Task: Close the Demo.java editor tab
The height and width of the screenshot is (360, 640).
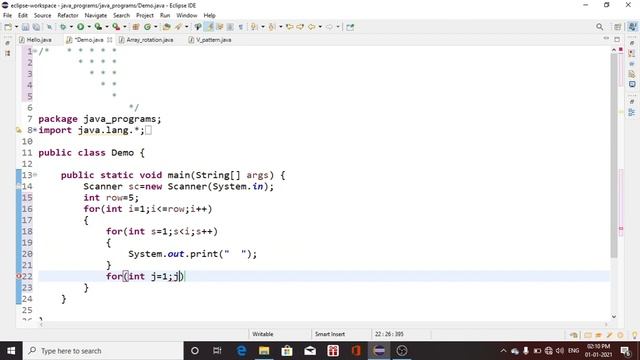Action: click(x=109, y=40)
